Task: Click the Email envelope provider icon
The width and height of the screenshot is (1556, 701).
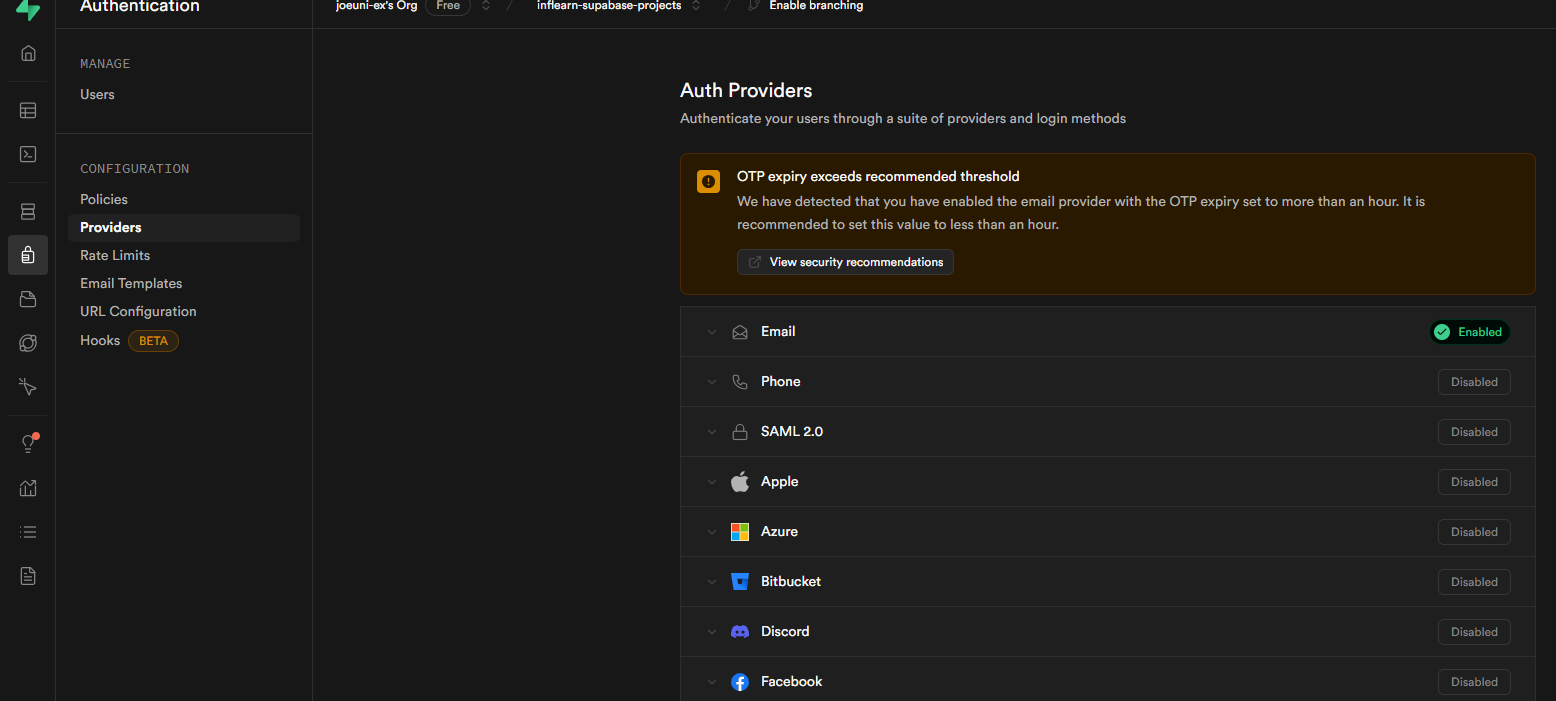Action: (x=740, y=332)
